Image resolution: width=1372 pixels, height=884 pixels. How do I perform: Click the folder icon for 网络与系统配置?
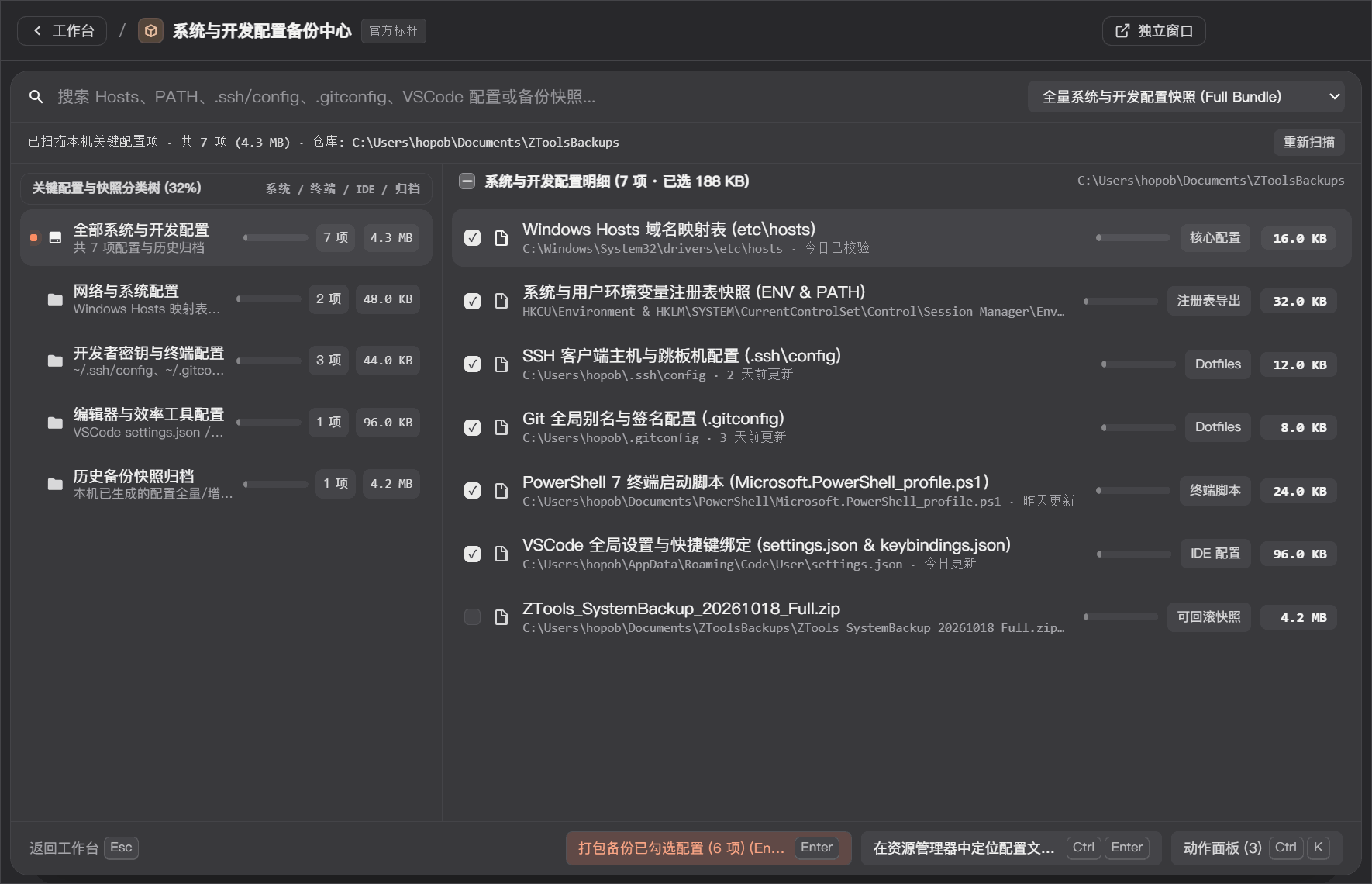(55, 299)
